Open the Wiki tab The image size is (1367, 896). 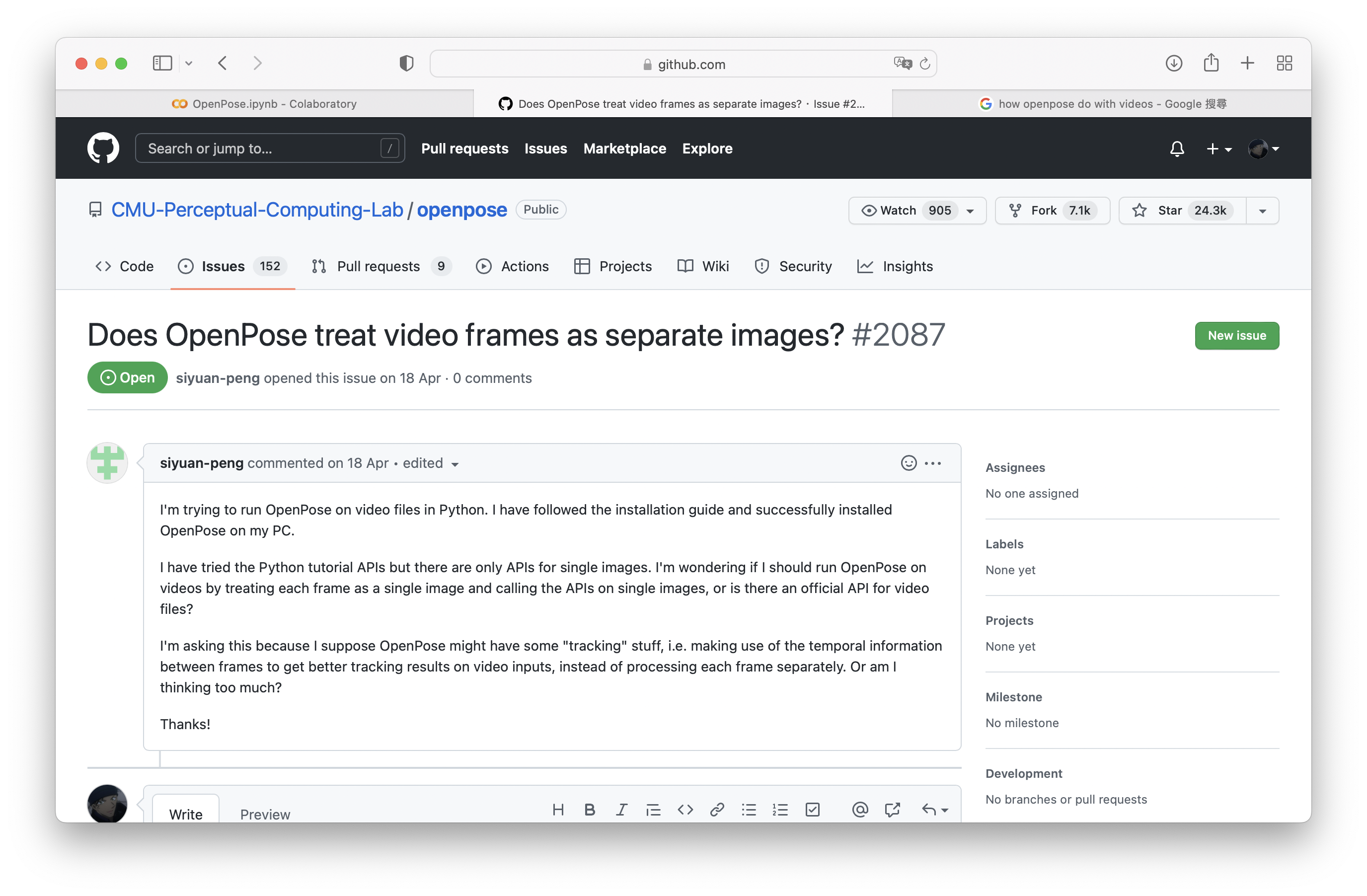click(x=703, y=267)
